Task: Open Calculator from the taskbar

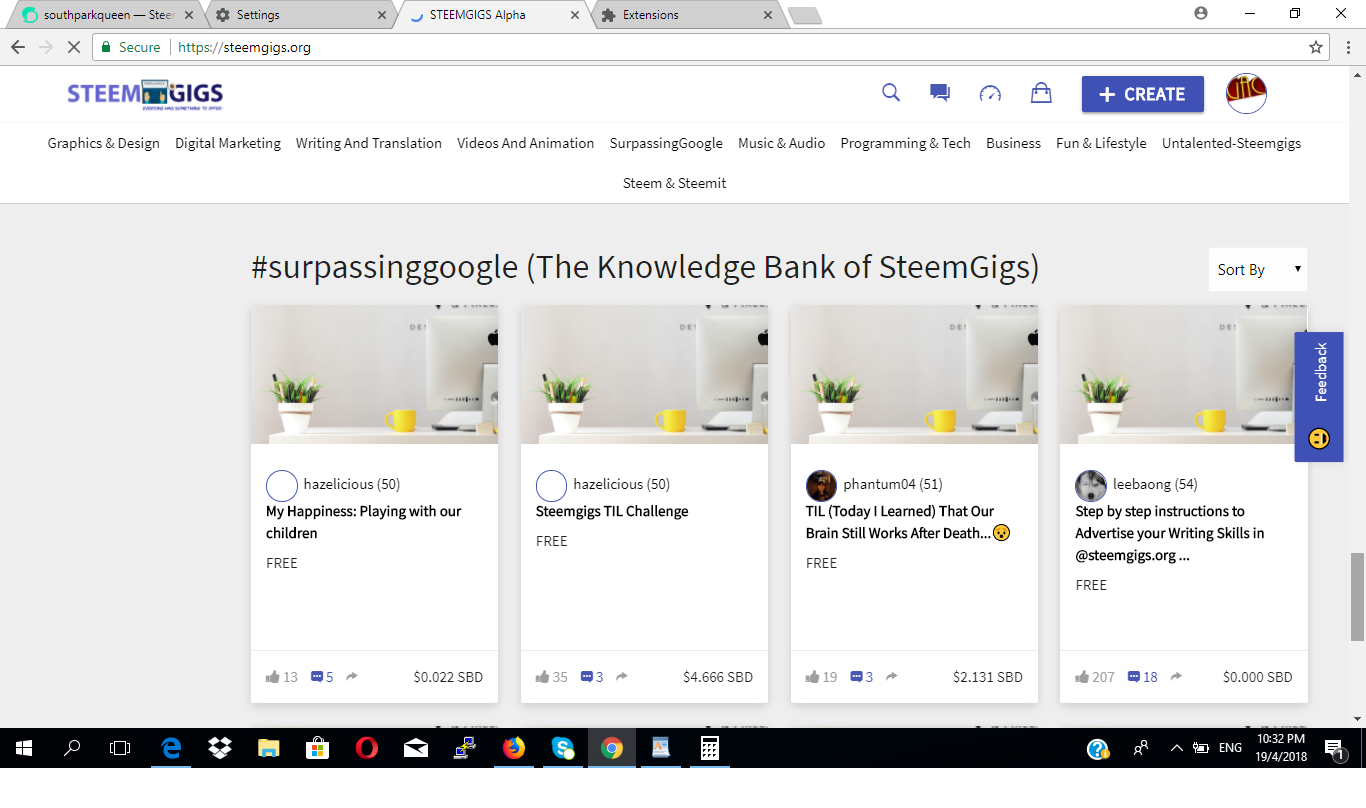Action: 710,748
